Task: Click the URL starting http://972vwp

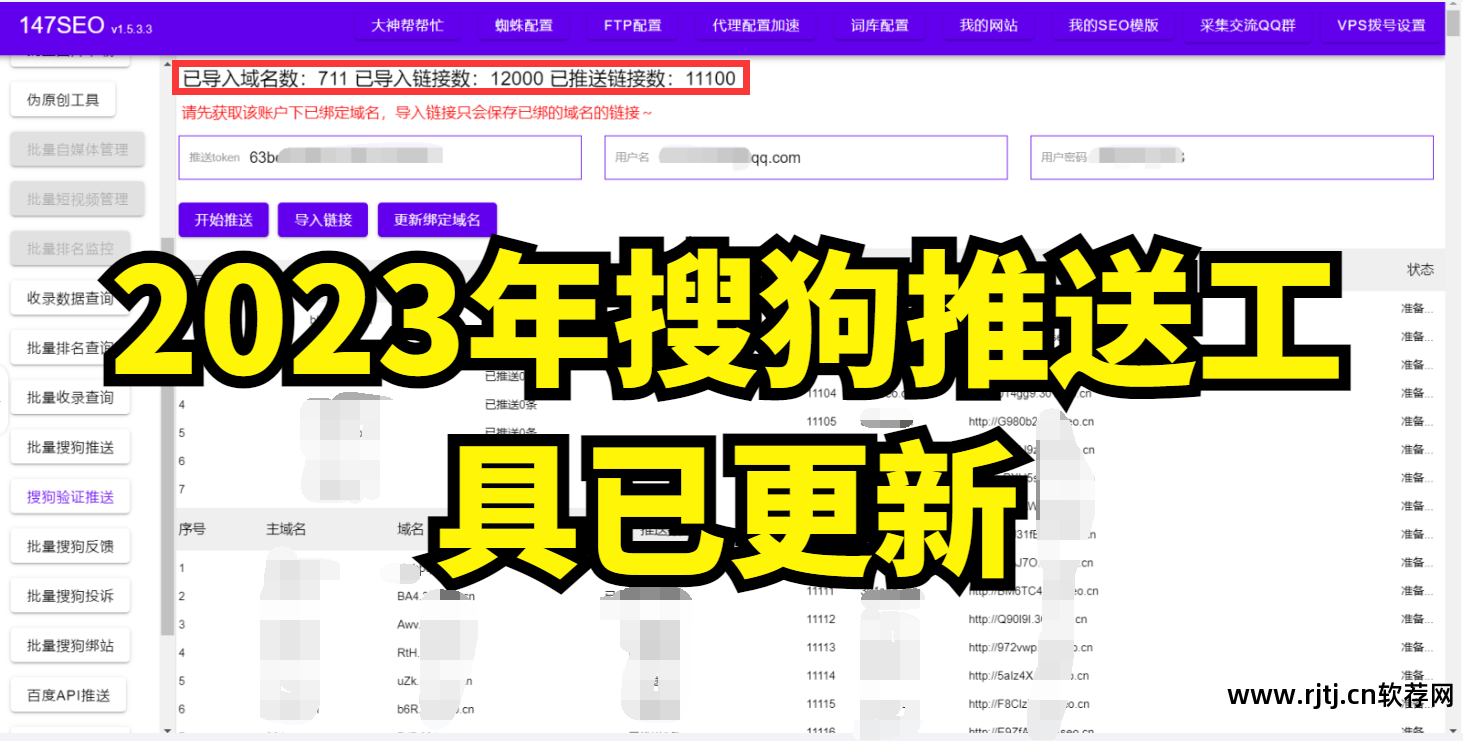Action: [x=1030, y=647]
